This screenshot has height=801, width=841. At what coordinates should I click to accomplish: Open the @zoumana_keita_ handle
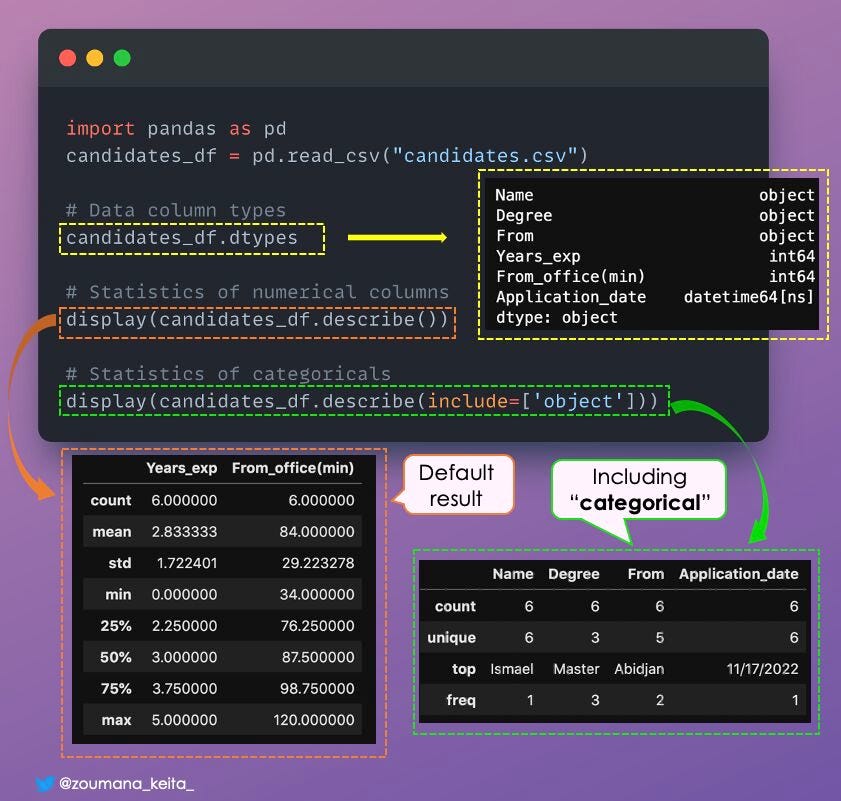126,784
